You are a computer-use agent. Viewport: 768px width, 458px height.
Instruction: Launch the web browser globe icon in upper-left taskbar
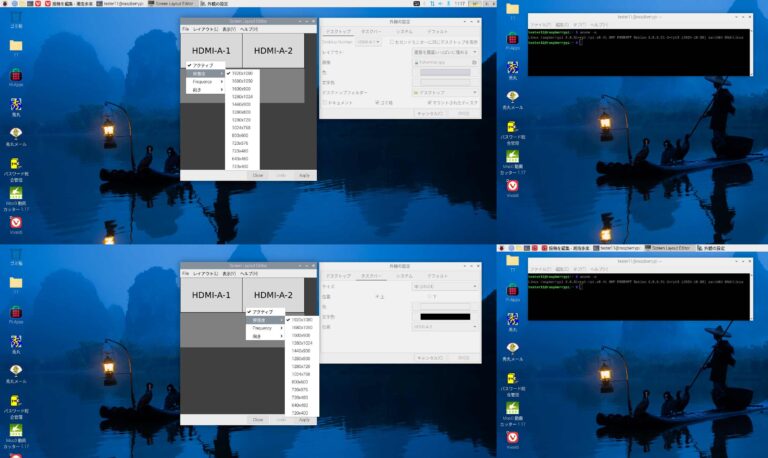click(x=14, y=3)
